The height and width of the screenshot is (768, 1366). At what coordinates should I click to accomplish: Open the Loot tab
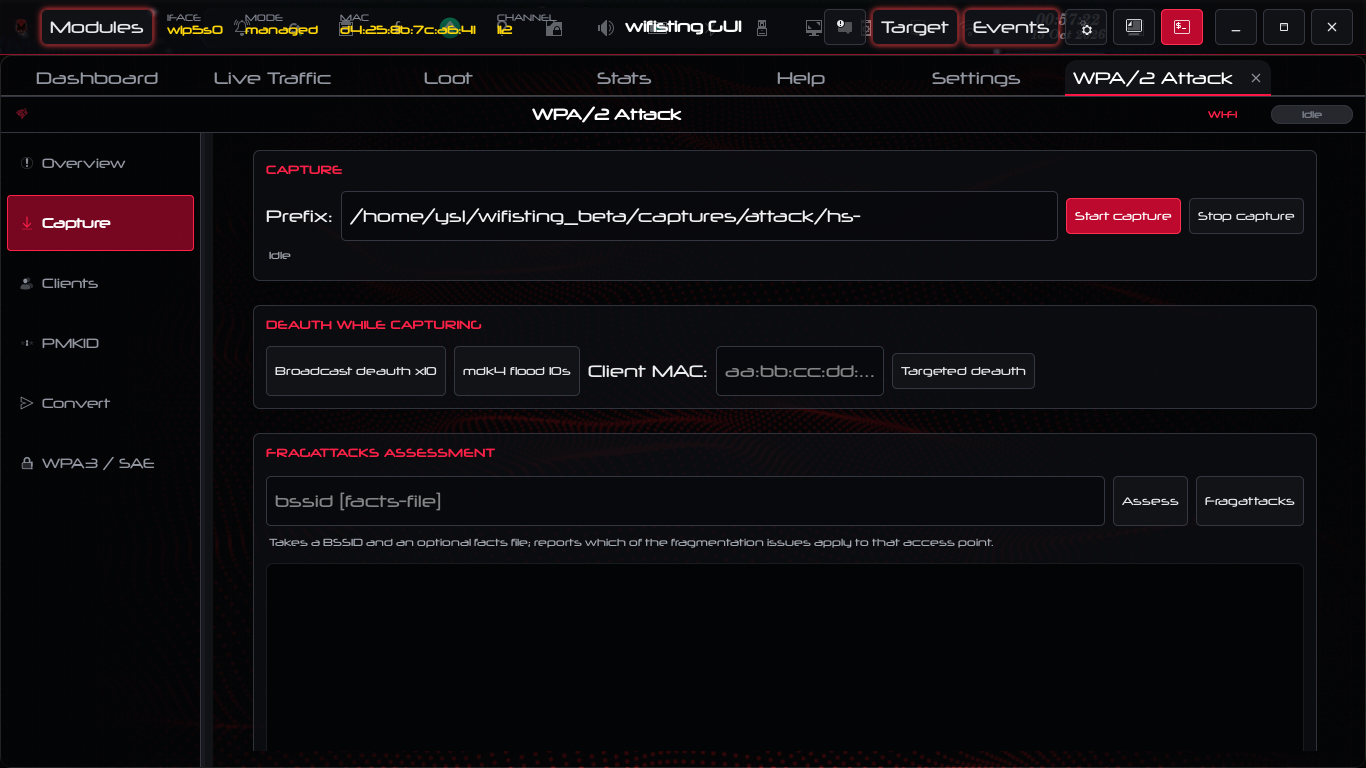coord(448,78)
